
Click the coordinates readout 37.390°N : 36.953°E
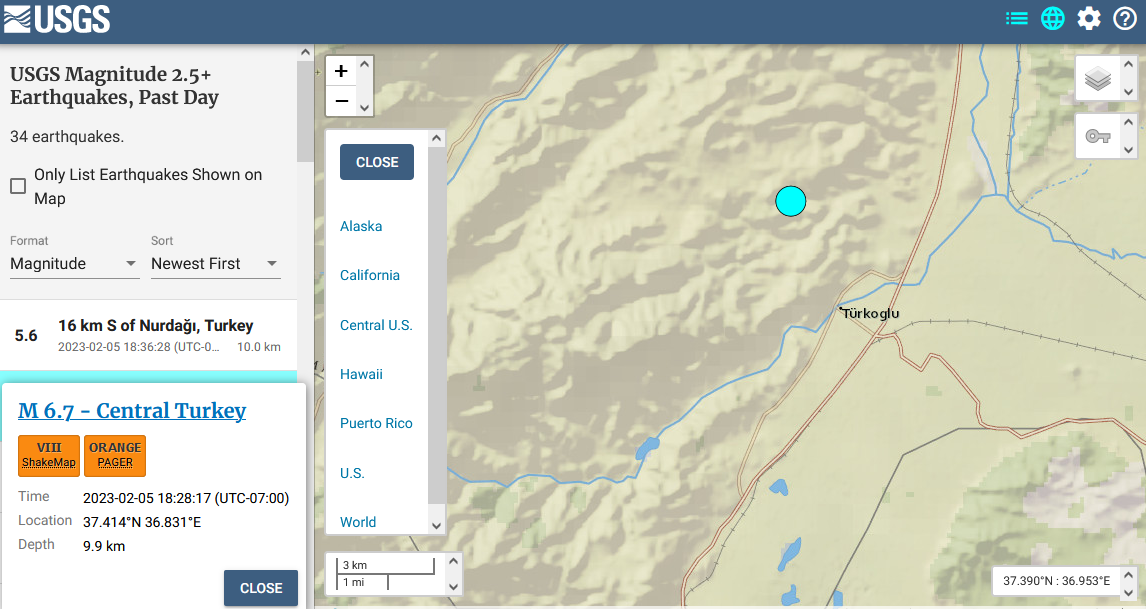tap(1056, 581)
